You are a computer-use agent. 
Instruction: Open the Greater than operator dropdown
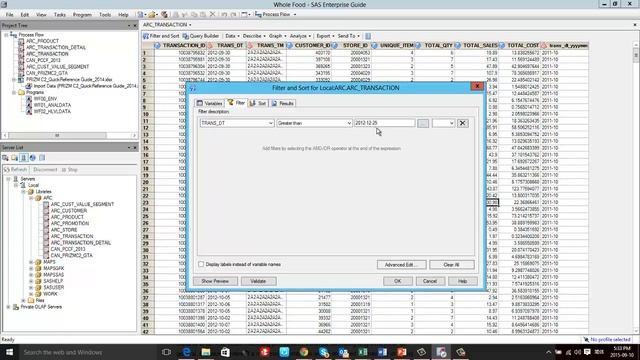349,123
